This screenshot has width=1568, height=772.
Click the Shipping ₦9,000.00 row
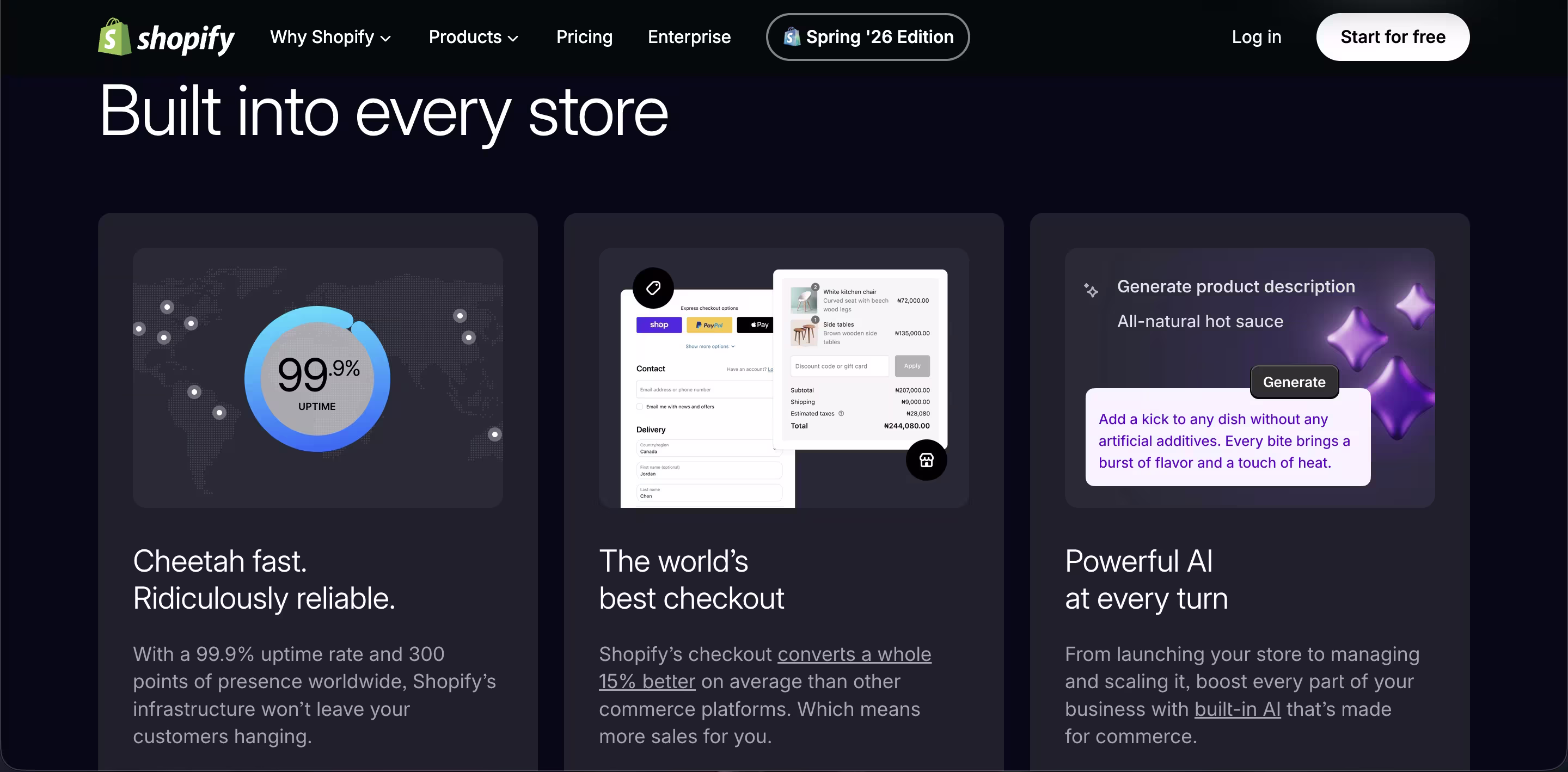pyautogui.click(x=860, y=402)
